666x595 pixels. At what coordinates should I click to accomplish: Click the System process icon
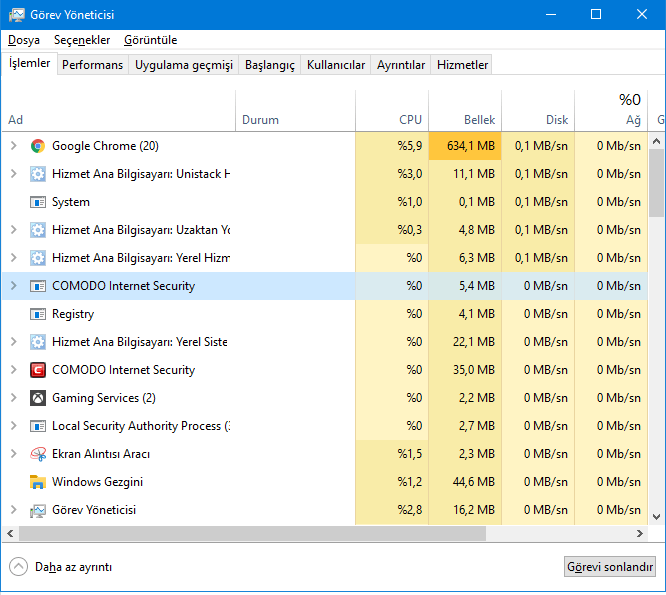38,202
